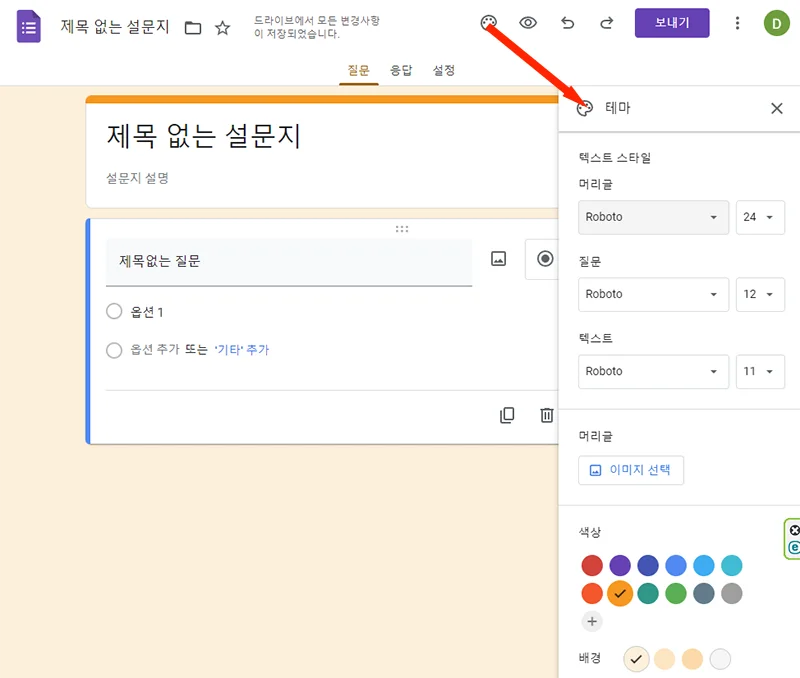The image size is (800, 678).
Task: Open the Google Forms home icon
Action: pyautogui.click(x=29, y=27)
